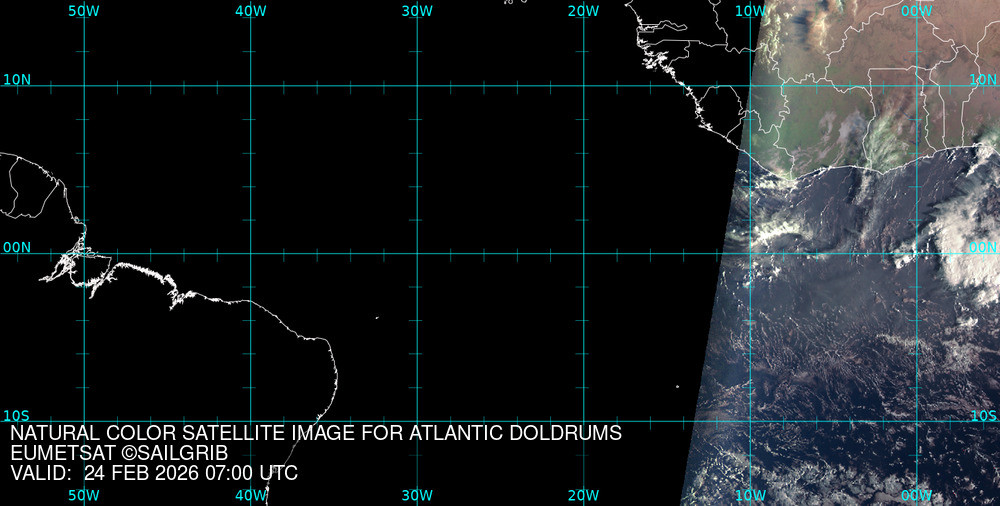
Task: Click the 30W longitude label along the top edge
Action: point(417,10)
